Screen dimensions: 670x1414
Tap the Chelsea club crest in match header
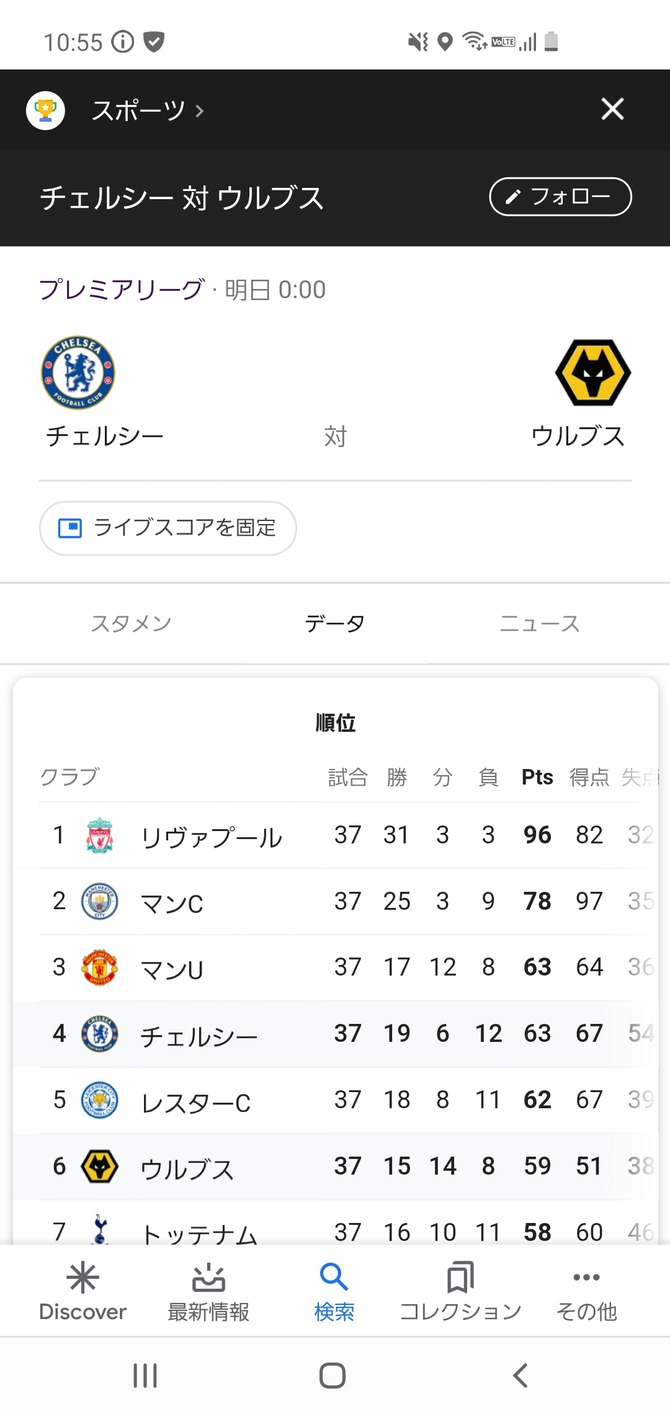[78, 373]
